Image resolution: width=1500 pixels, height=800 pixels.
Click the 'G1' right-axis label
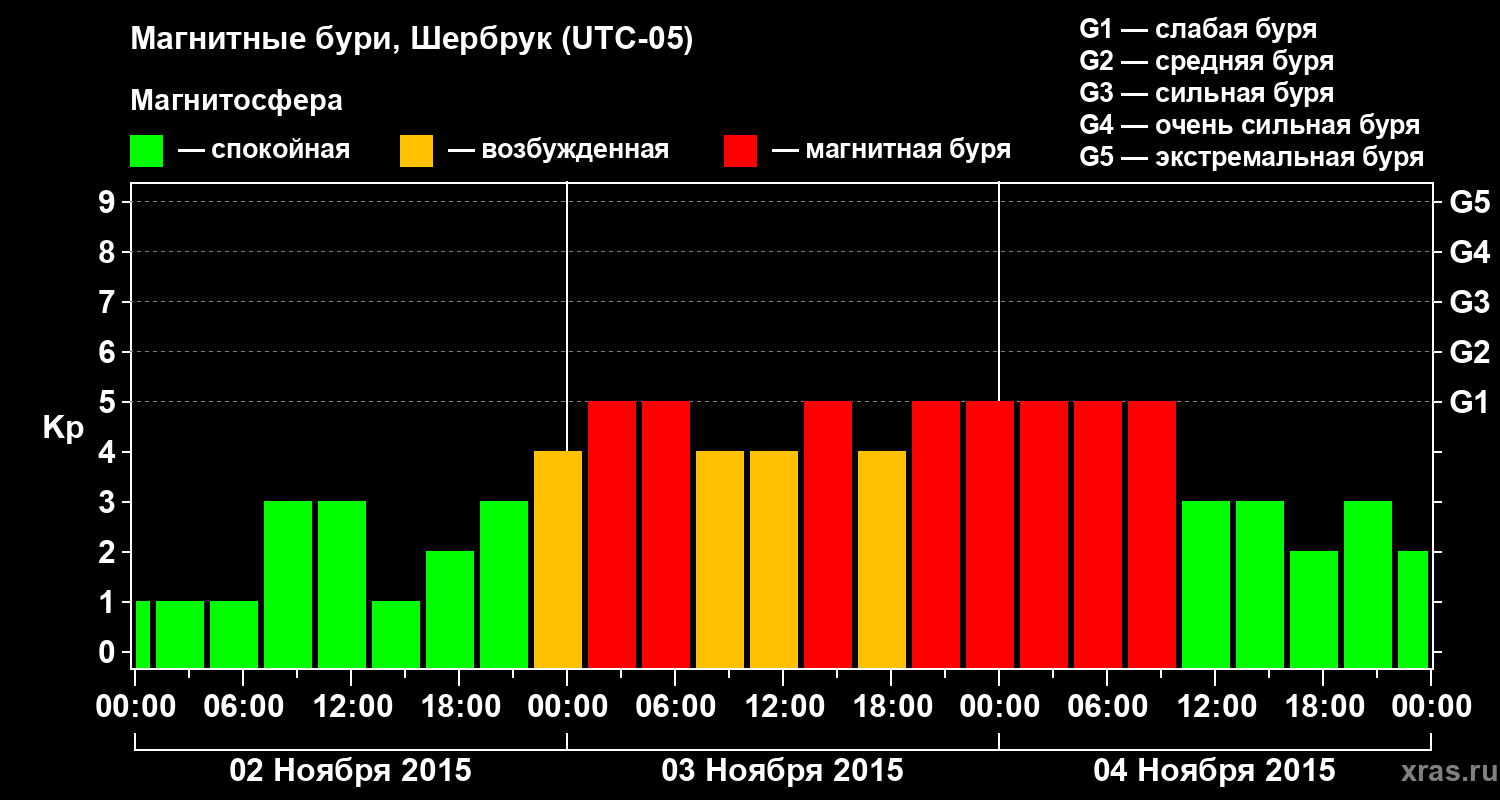click(x=1470, y=402)
